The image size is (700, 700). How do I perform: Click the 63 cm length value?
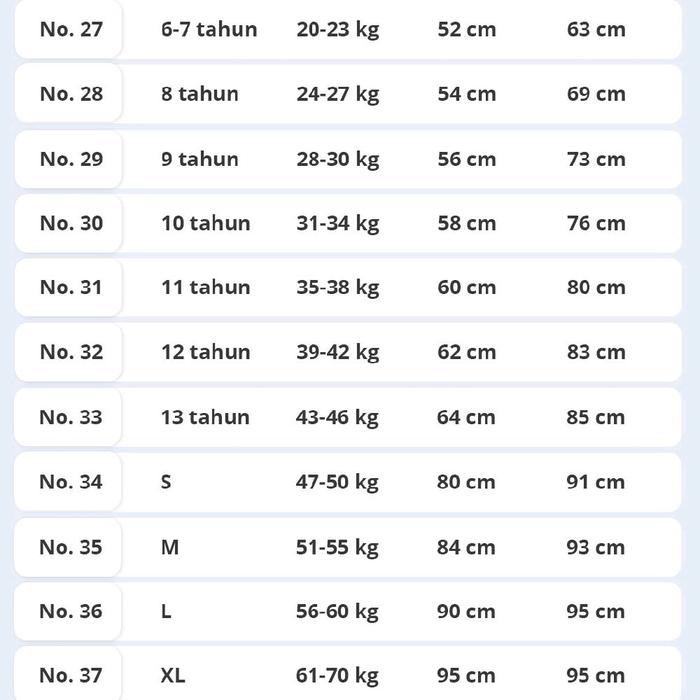[596, 29]
